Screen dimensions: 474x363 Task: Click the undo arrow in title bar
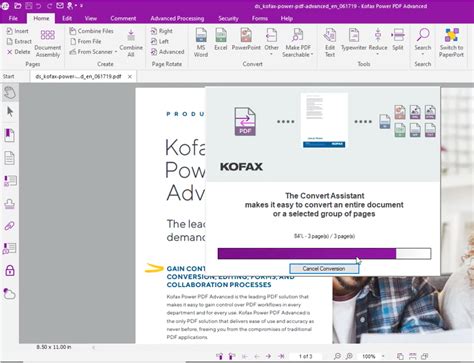39,6
